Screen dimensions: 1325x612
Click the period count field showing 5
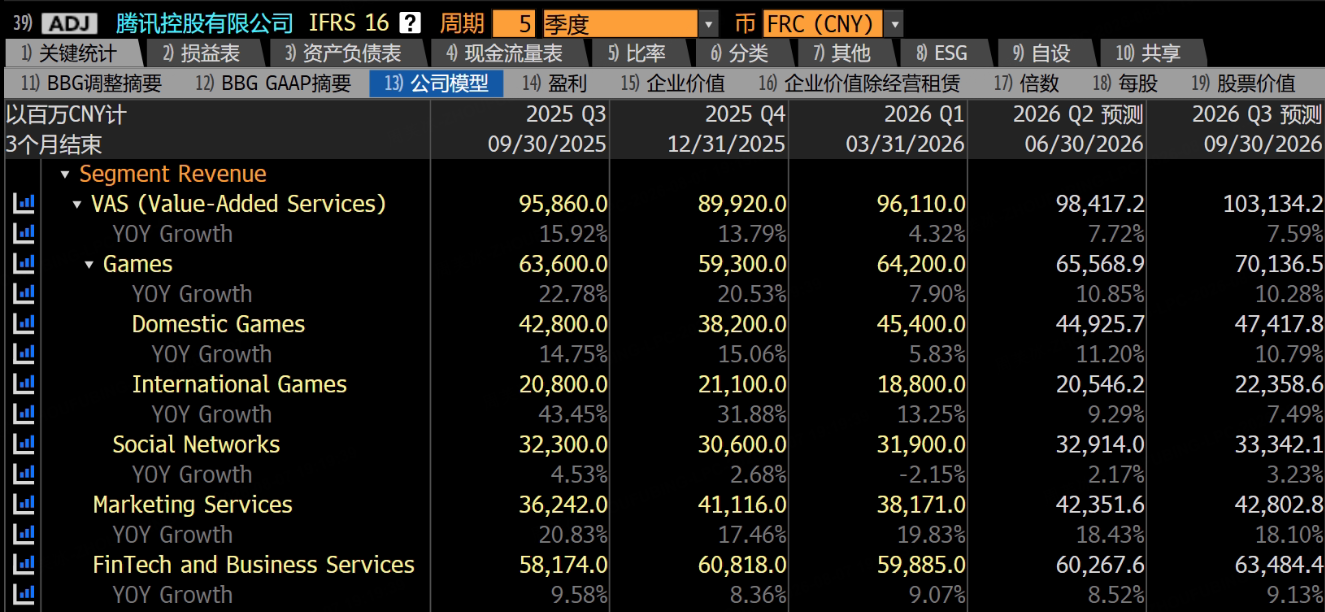[x=513, y=23]
